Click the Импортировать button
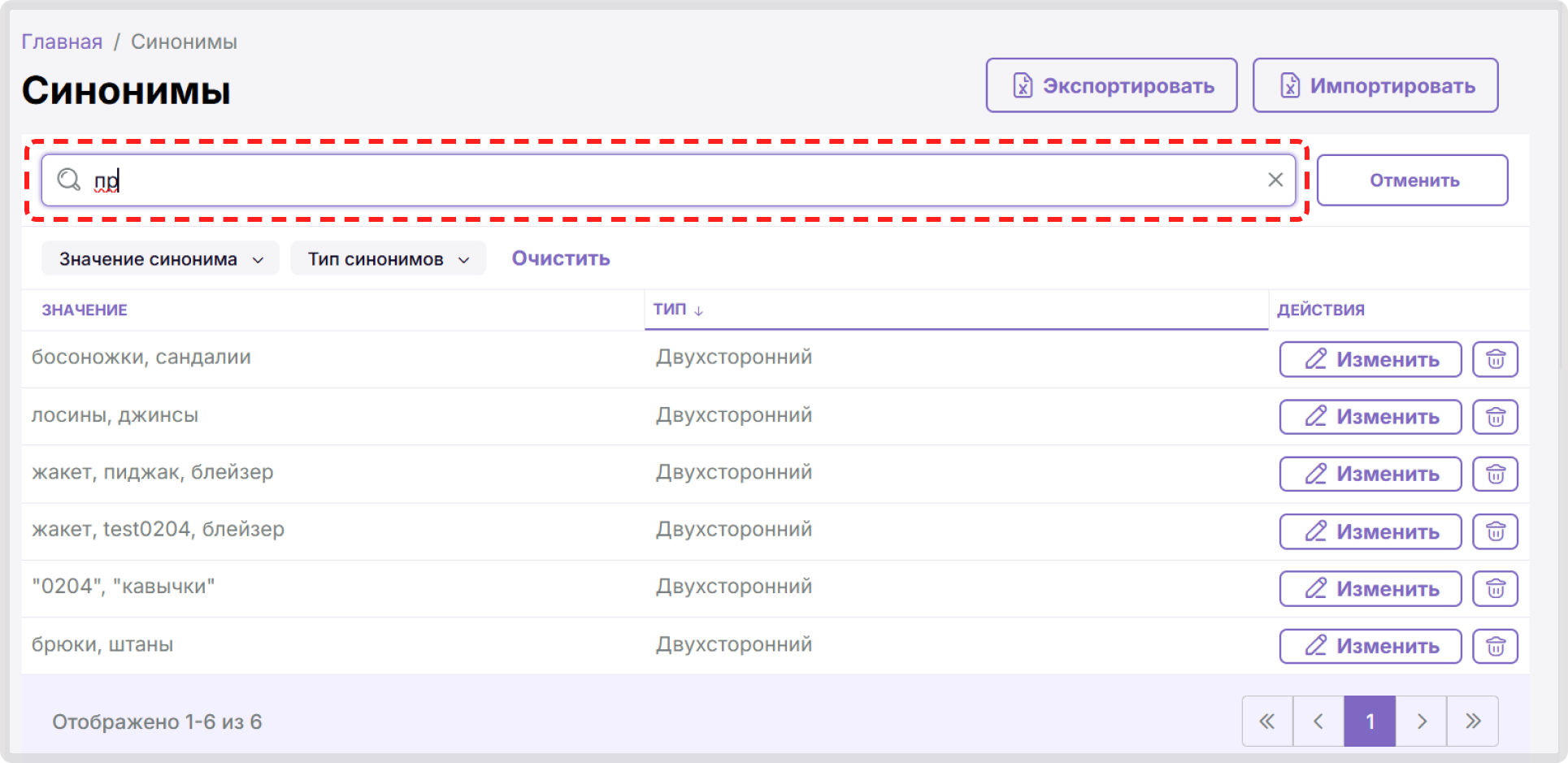 pyautogui.click(x=1375, y=85)
